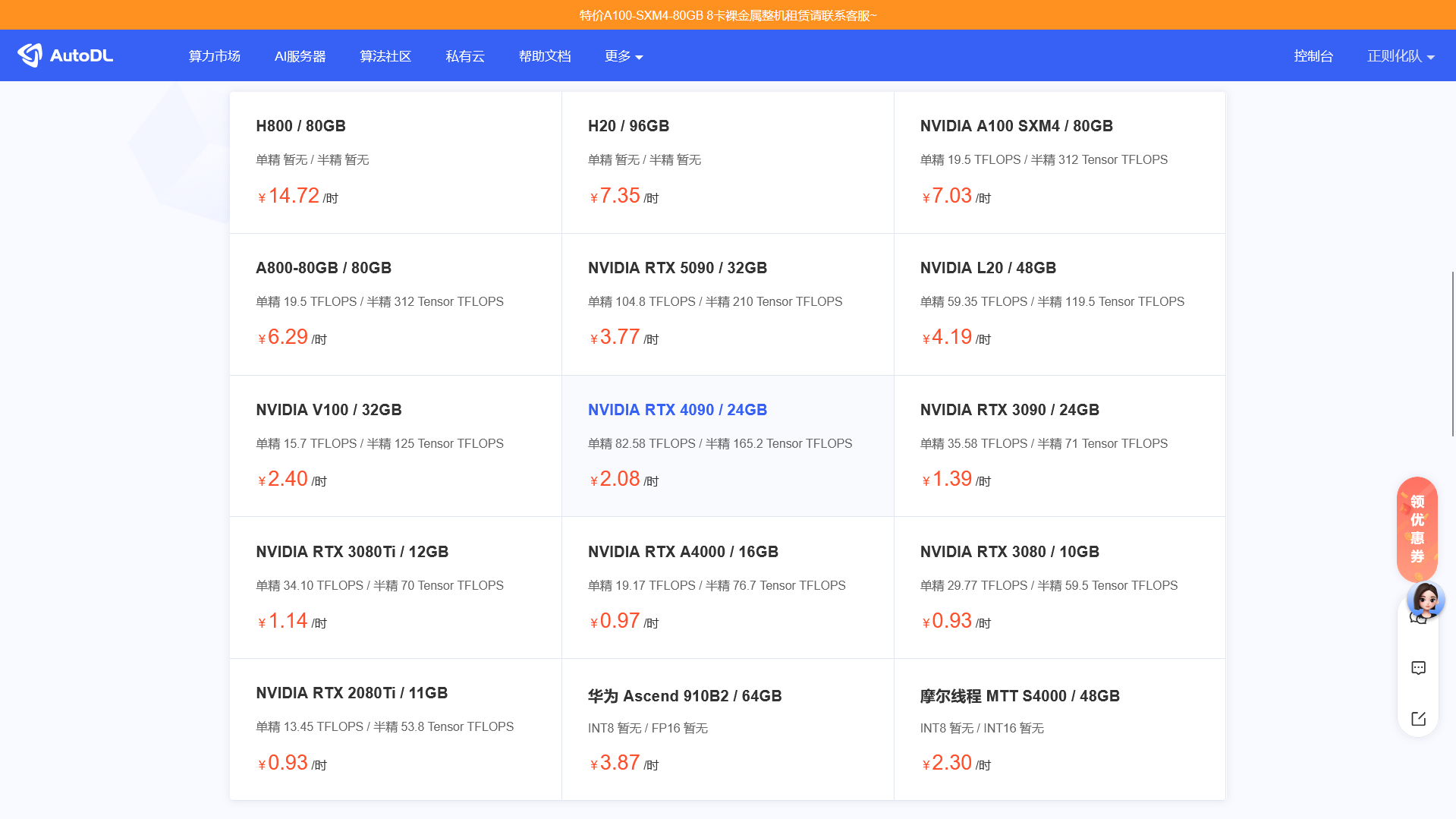
Task: Open the feedback edit icon in floating sidebar
Action: point(1418,718)
